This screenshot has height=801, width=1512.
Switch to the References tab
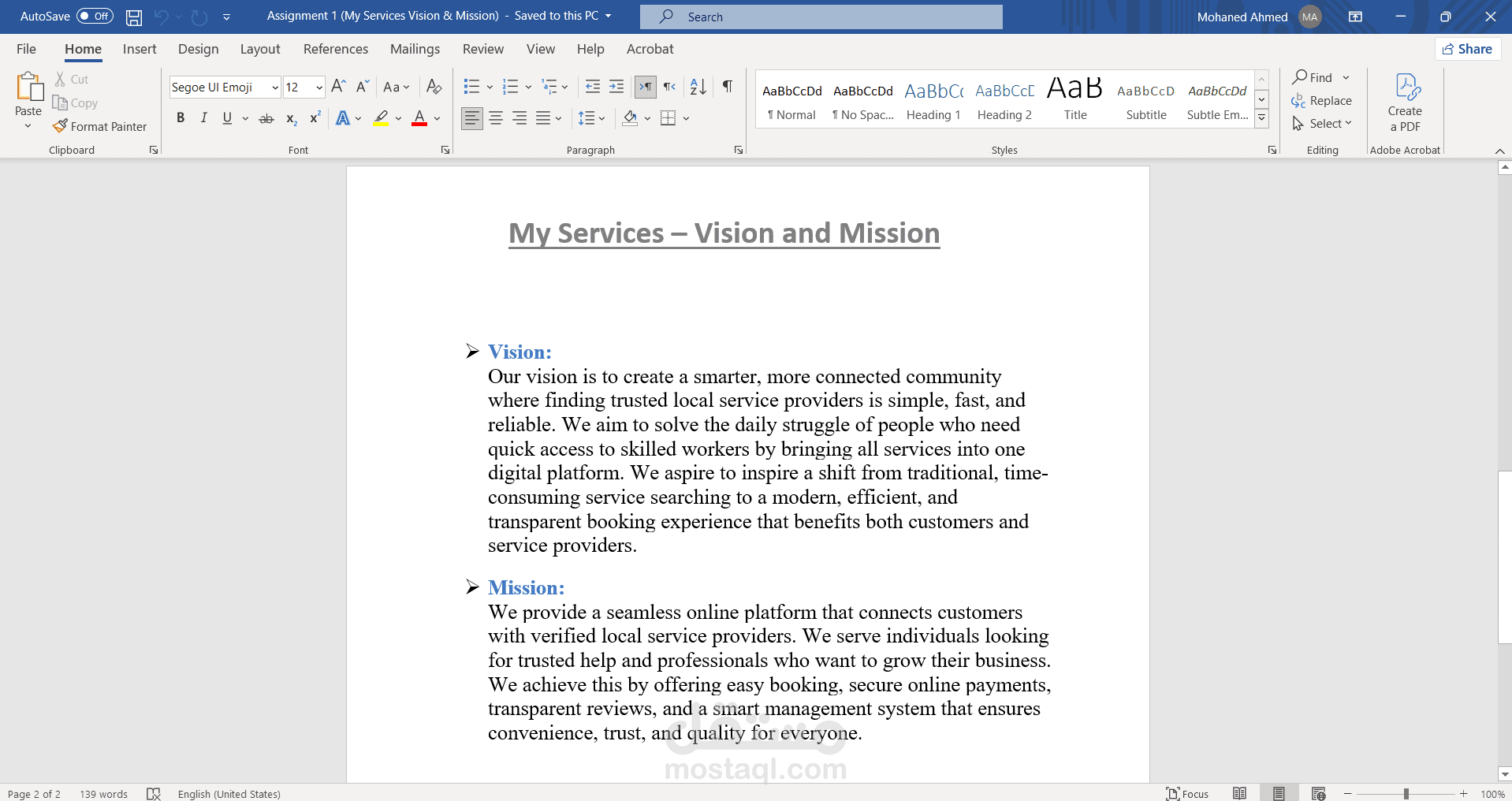click(336, 49)
